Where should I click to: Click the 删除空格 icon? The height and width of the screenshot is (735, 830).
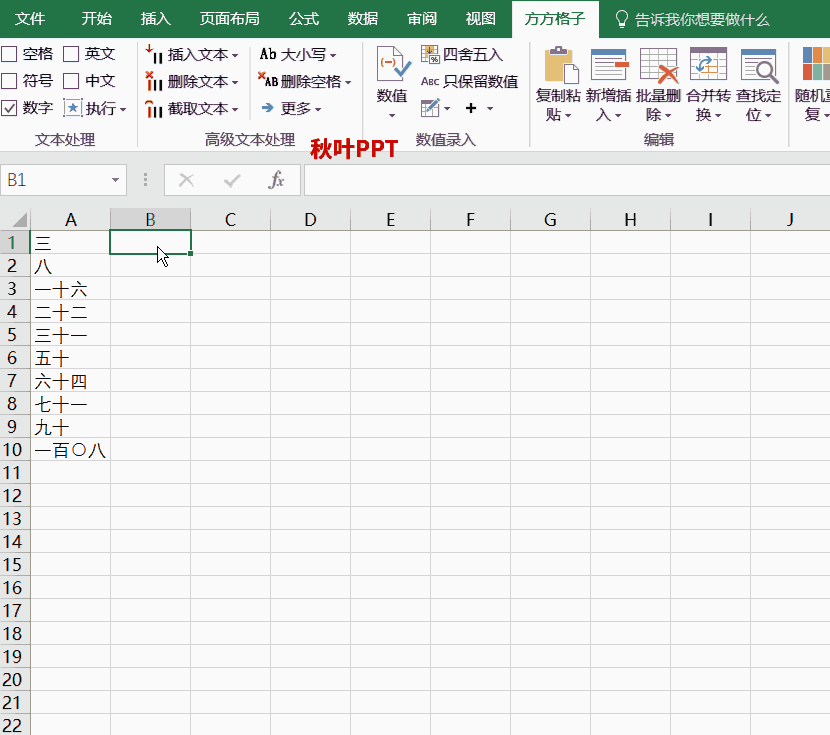[268, 80]
